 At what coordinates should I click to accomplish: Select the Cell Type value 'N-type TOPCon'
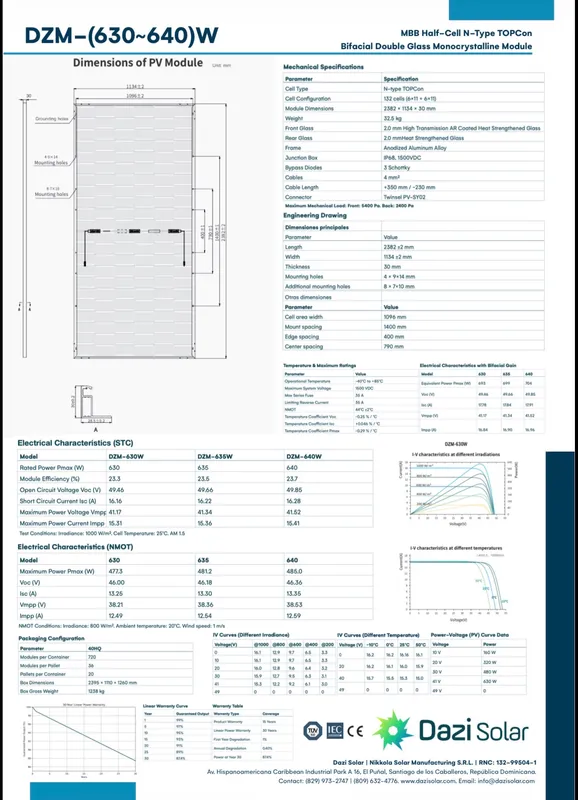coord(403,89)
